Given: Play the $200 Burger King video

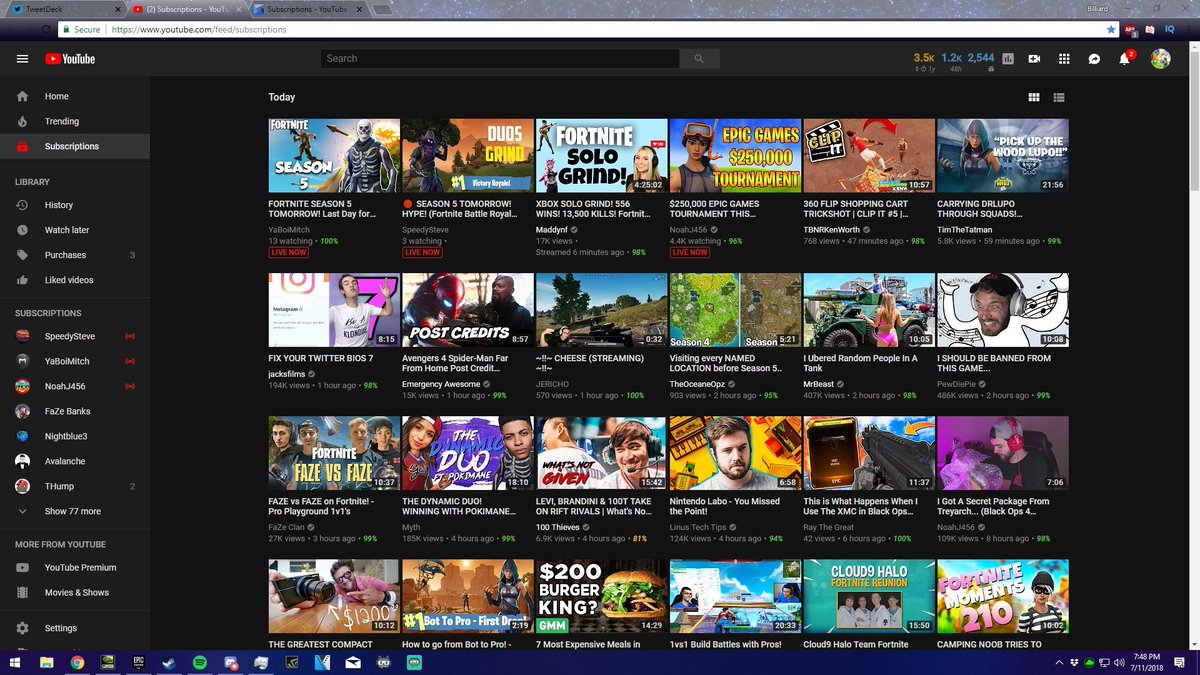Looking at the screenshot, I should (601, 597).
